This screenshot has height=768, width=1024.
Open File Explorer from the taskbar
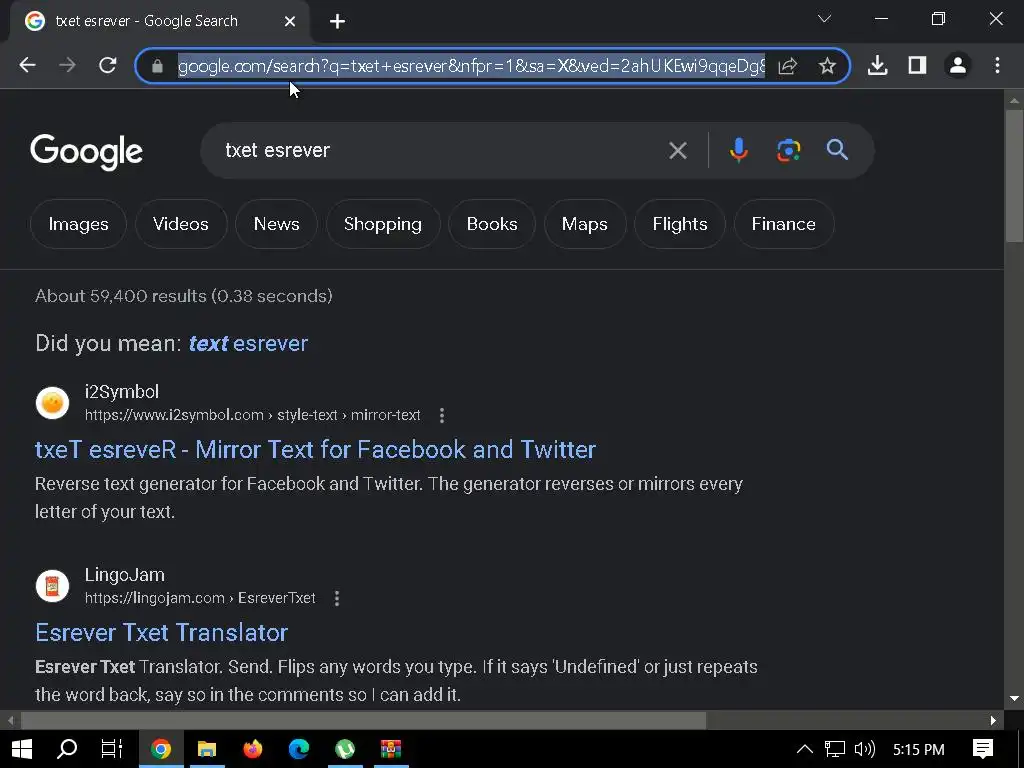coord(206,749)
